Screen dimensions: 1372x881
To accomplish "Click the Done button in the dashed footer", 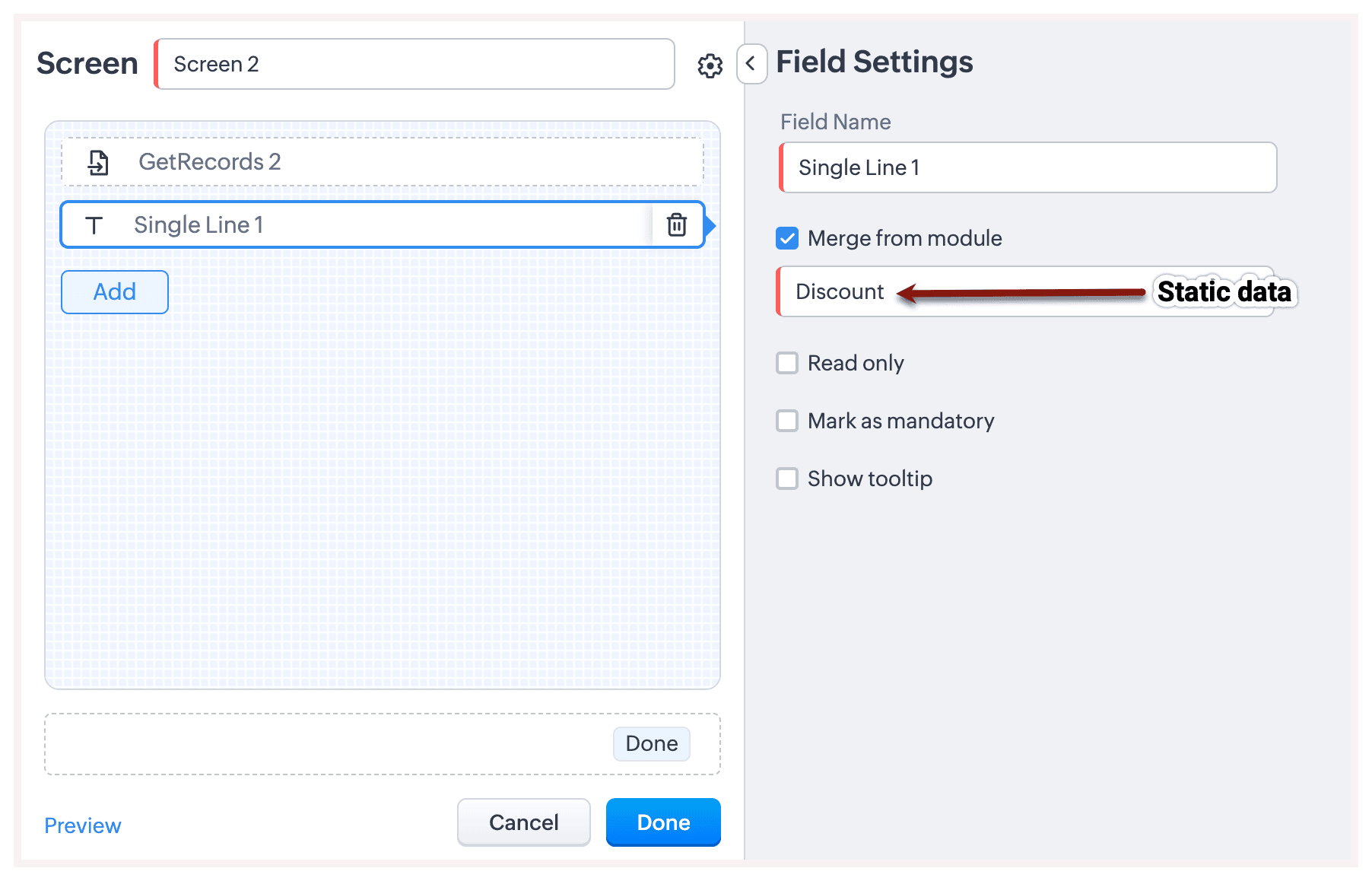I will [x=651, y=743].
